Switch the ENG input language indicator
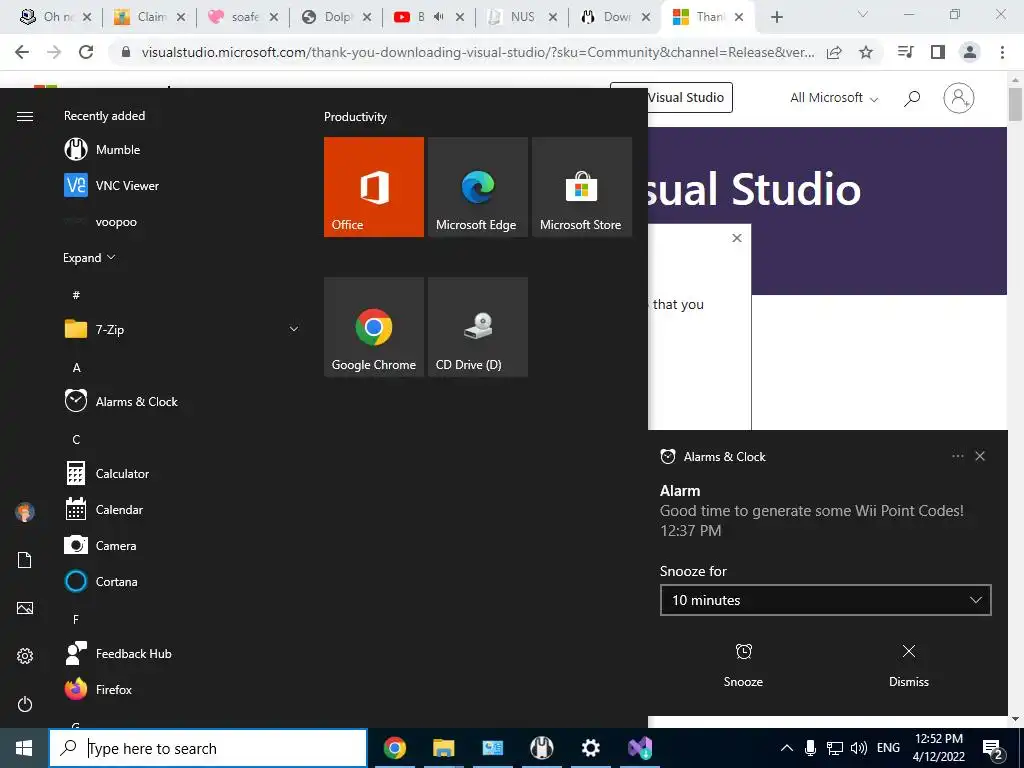This screenshot has height=768, width=1024. 888,748
